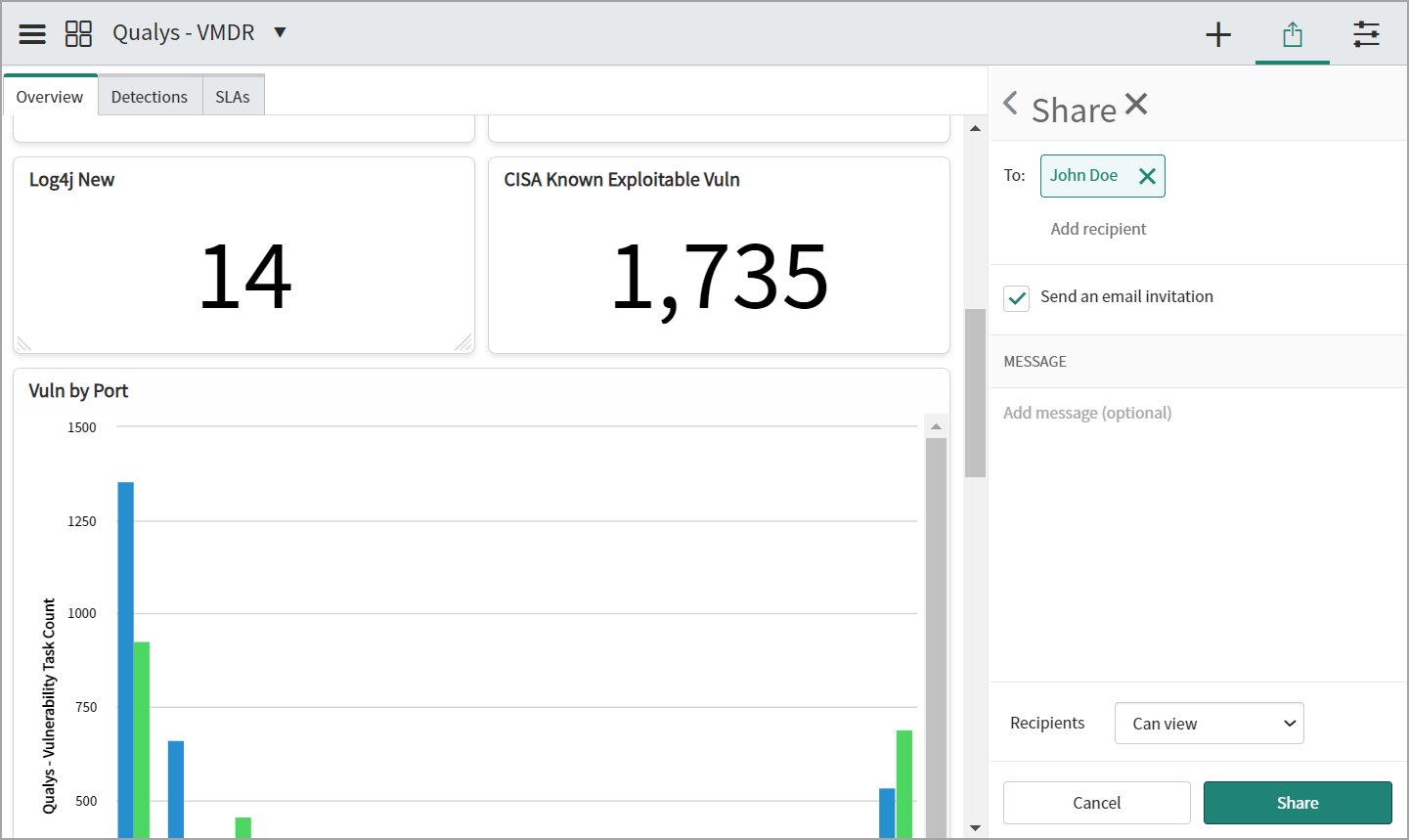Image resolution: width=1409 pixels, height=840 pixels.
Task: Click the CISA Known Exploitable Vuln widget
Action: coord(719,255)
